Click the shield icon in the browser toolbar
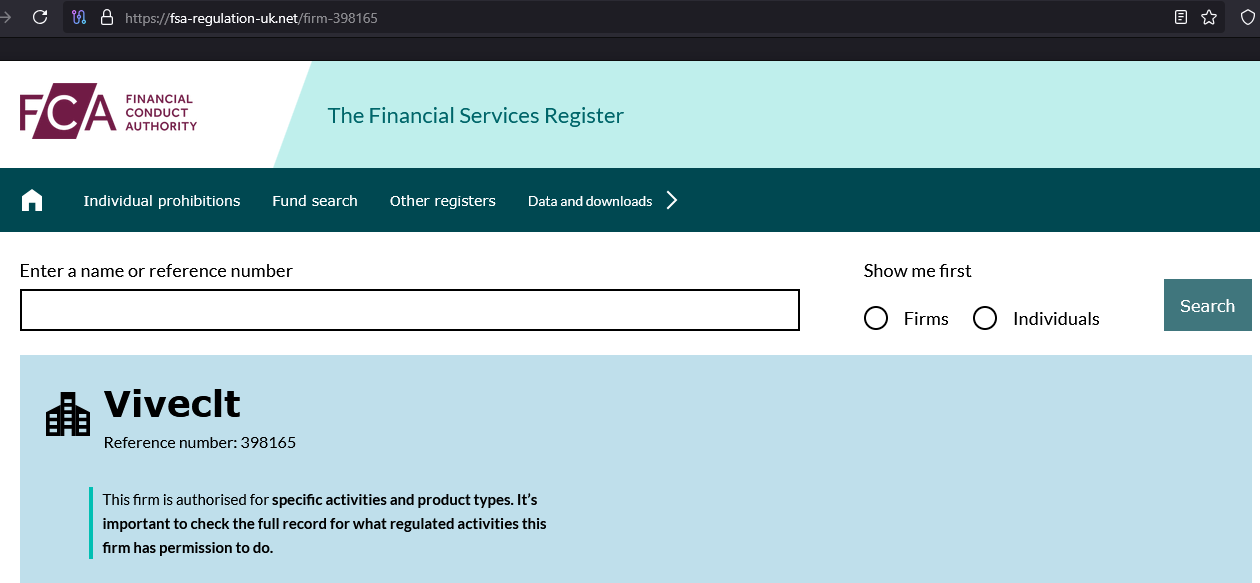Screen dimensions: 1260x583 tap(1247, 17)
